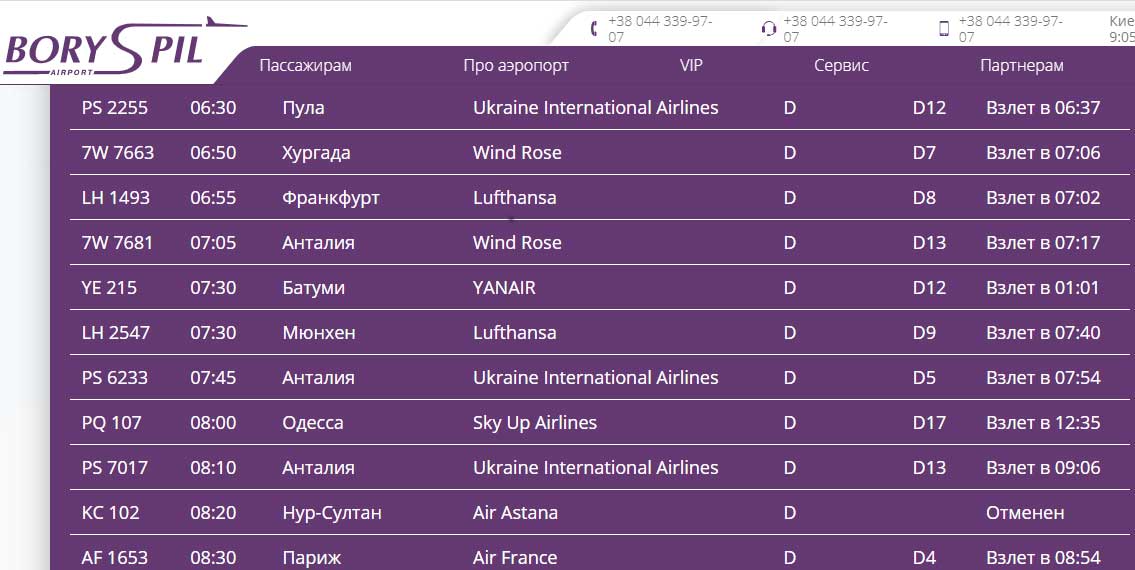Select flight LH 1493
Screen dimensions: 1135x570
point(116,198)
